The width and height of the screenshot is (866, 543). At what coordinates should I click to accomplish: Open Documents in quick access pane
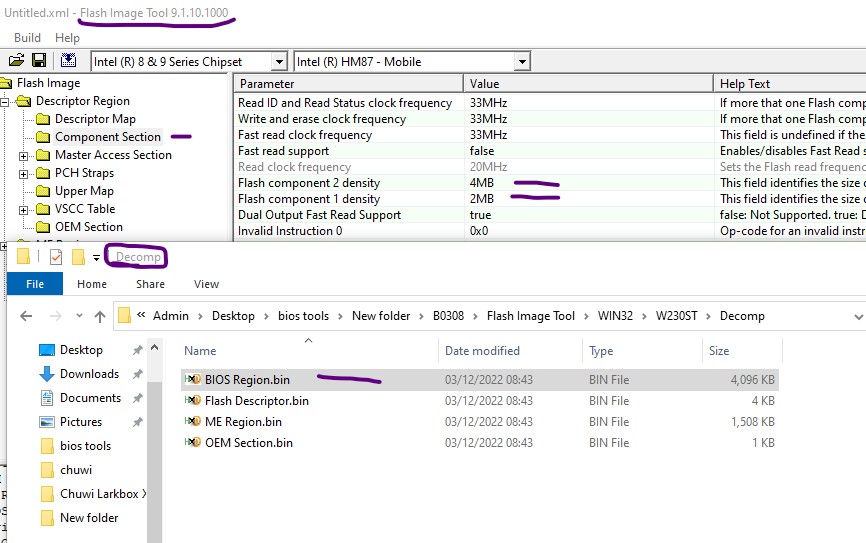click(90, 398)
